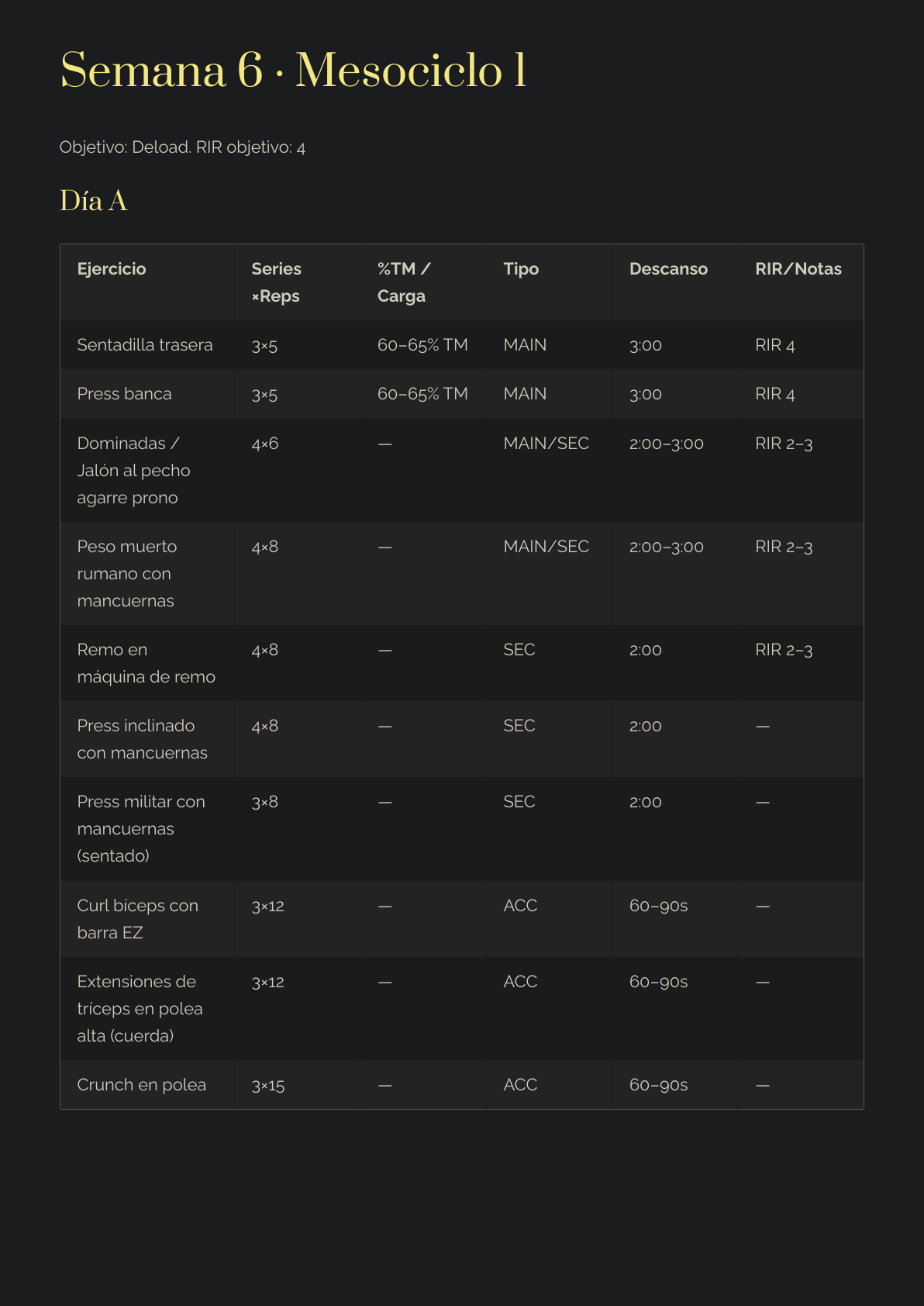Select the "Press militar con mancuernas" cell
This screenshot has height=1306, width=924.
(141, 828)
